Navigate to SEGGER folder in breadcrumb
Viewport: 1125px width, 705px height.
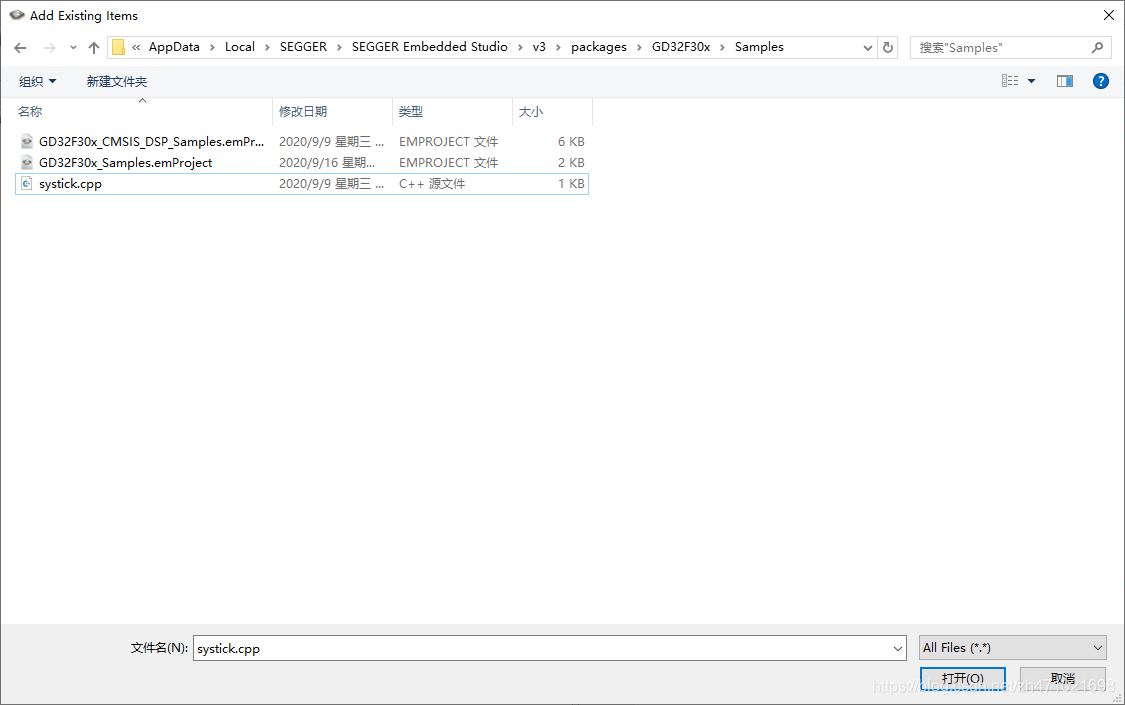point(303,47)
